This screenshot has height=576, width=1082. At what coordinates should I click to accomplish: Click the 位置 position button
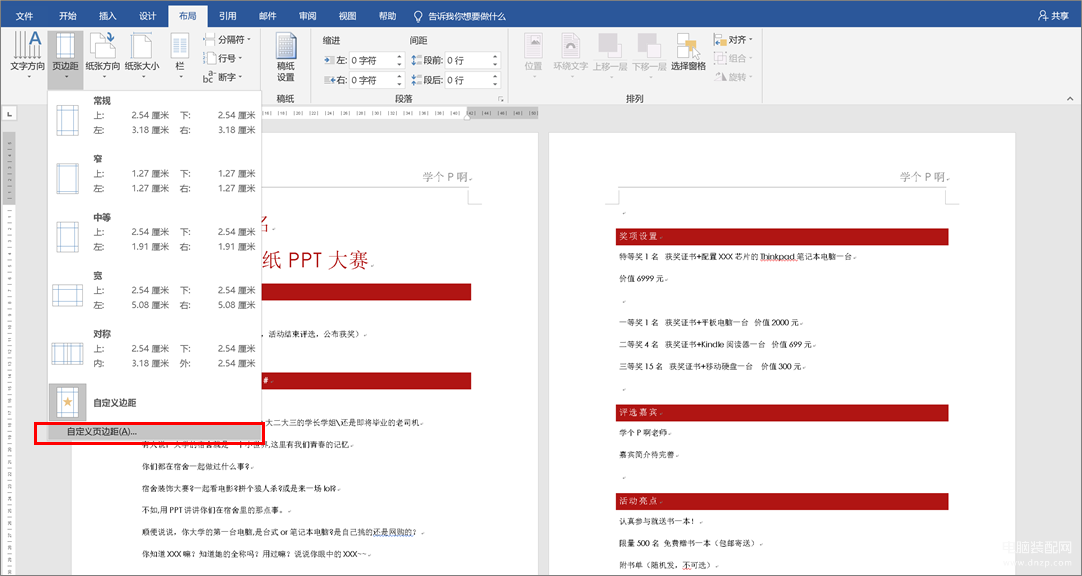click(533, 53)
